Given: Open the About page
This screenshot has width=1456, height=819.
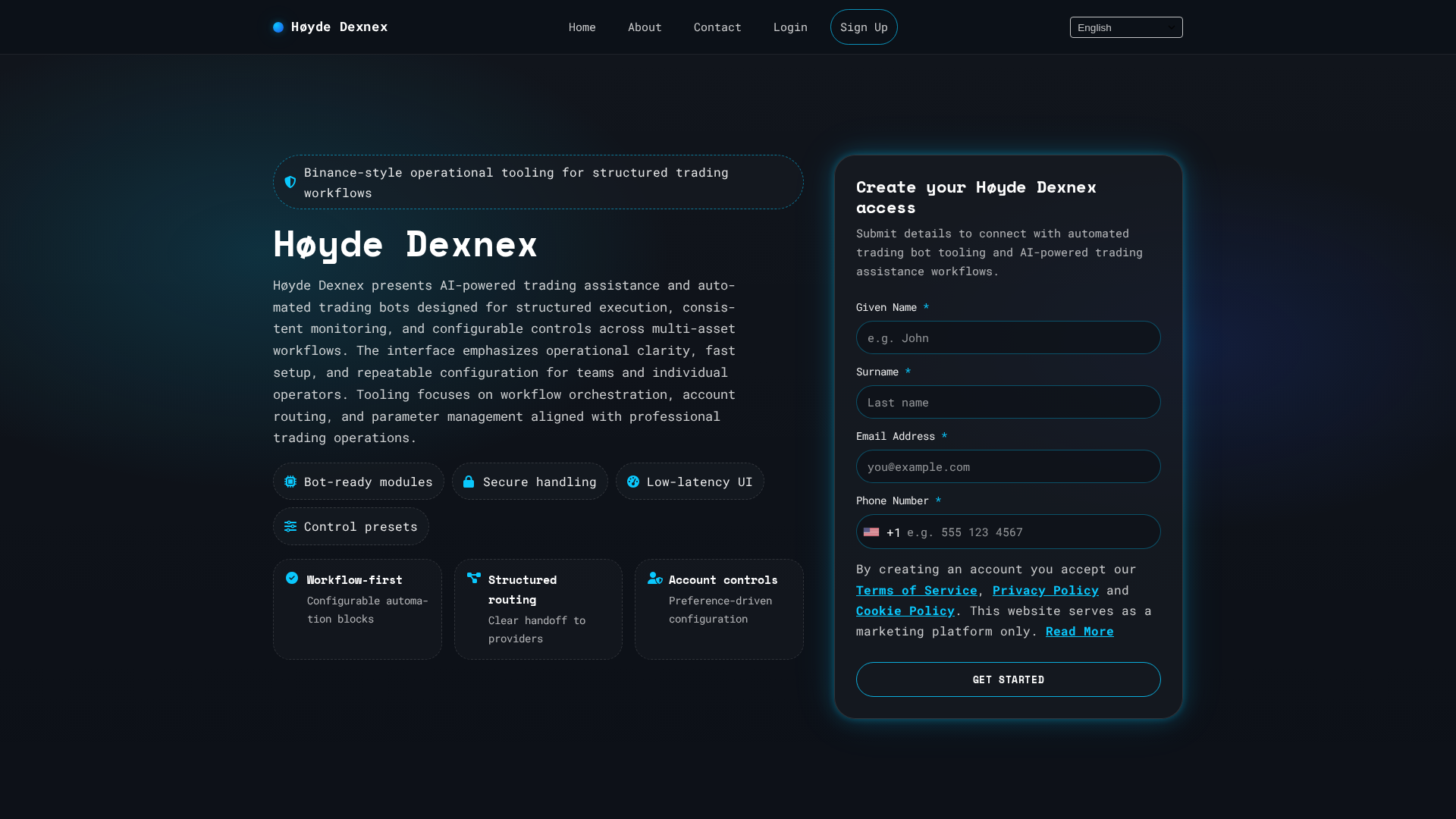Looking at the screenshot, I should click(x=645, y=27).
